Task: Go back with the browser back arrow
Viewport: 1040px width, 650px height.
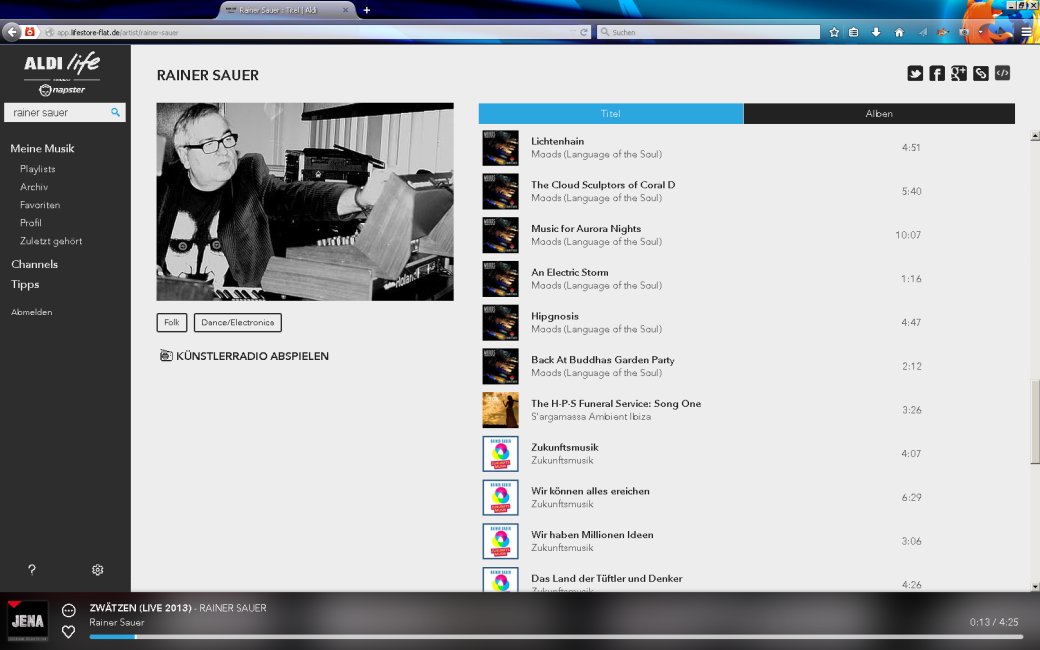Action: coord(12,31)
